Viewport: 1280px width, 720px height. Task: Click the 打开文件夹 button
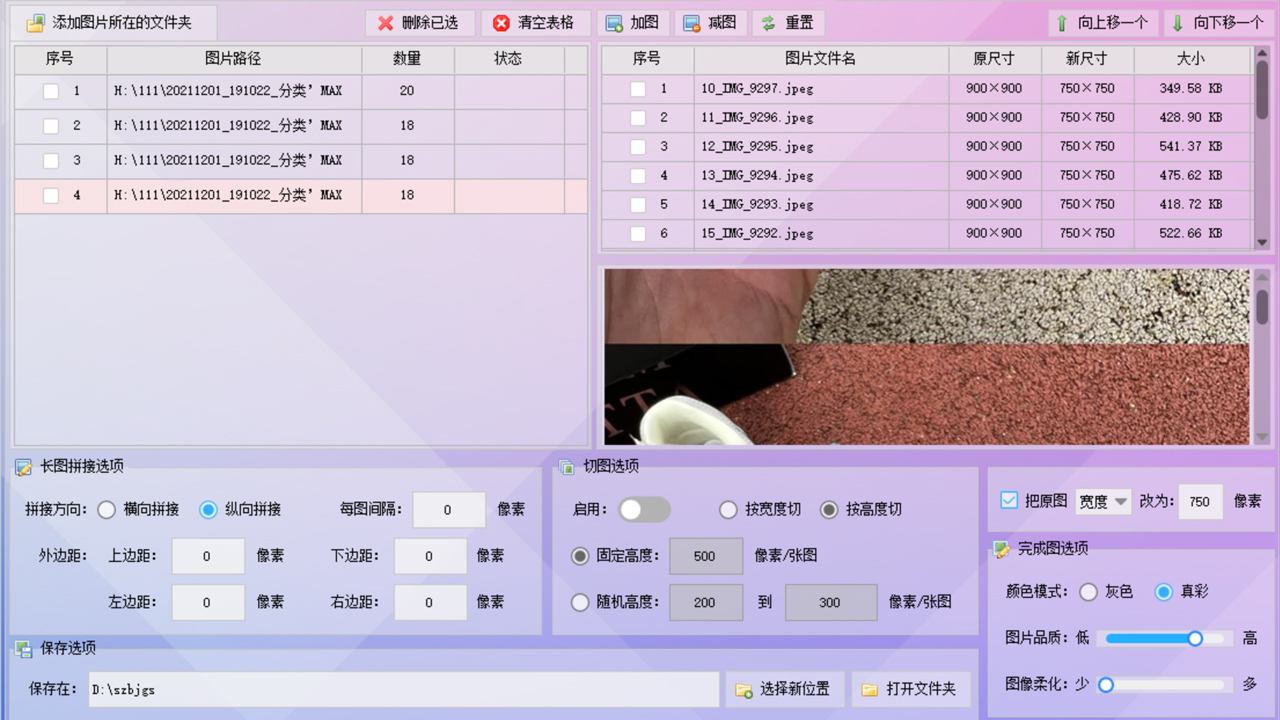(x=912, y=689)
